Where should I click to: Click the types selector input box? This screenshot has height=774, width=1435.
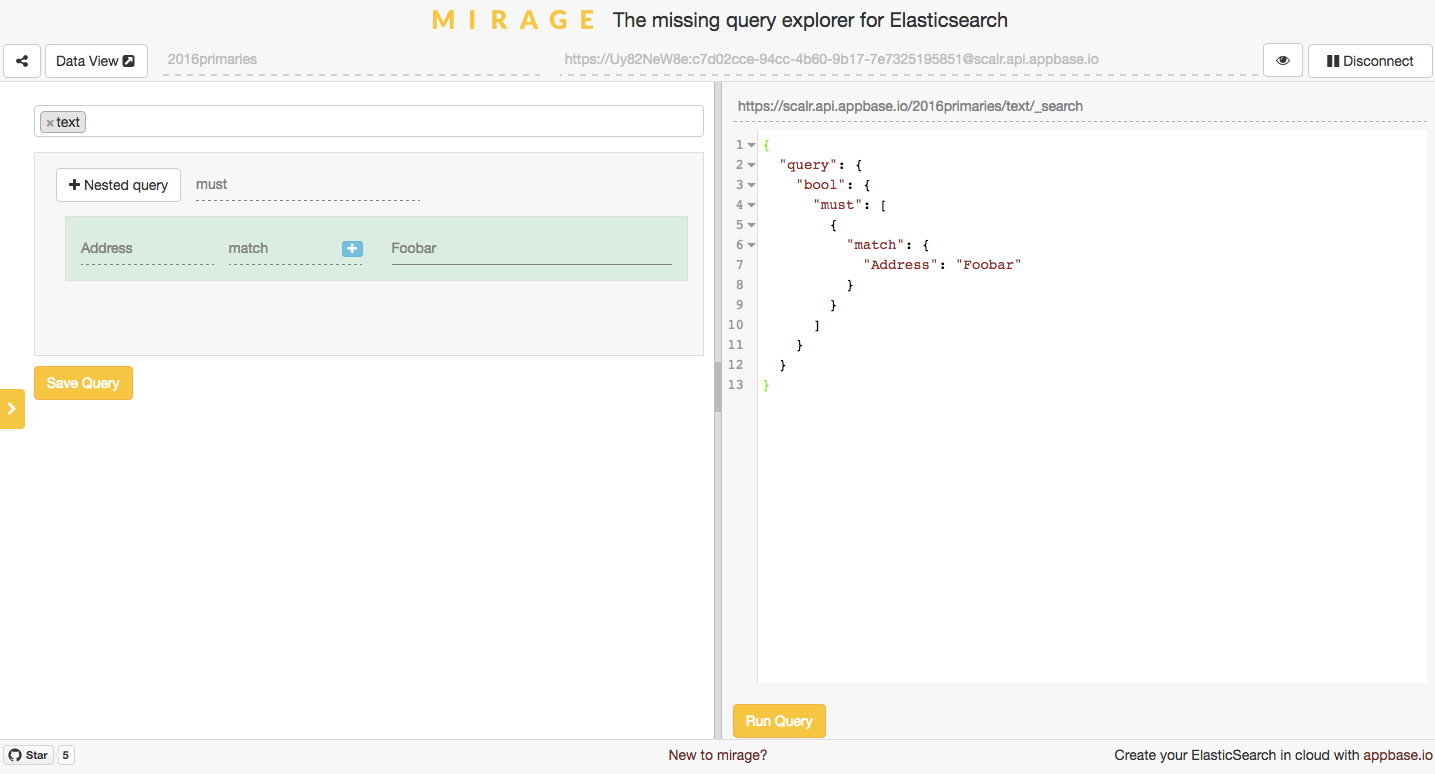(369, 122)
